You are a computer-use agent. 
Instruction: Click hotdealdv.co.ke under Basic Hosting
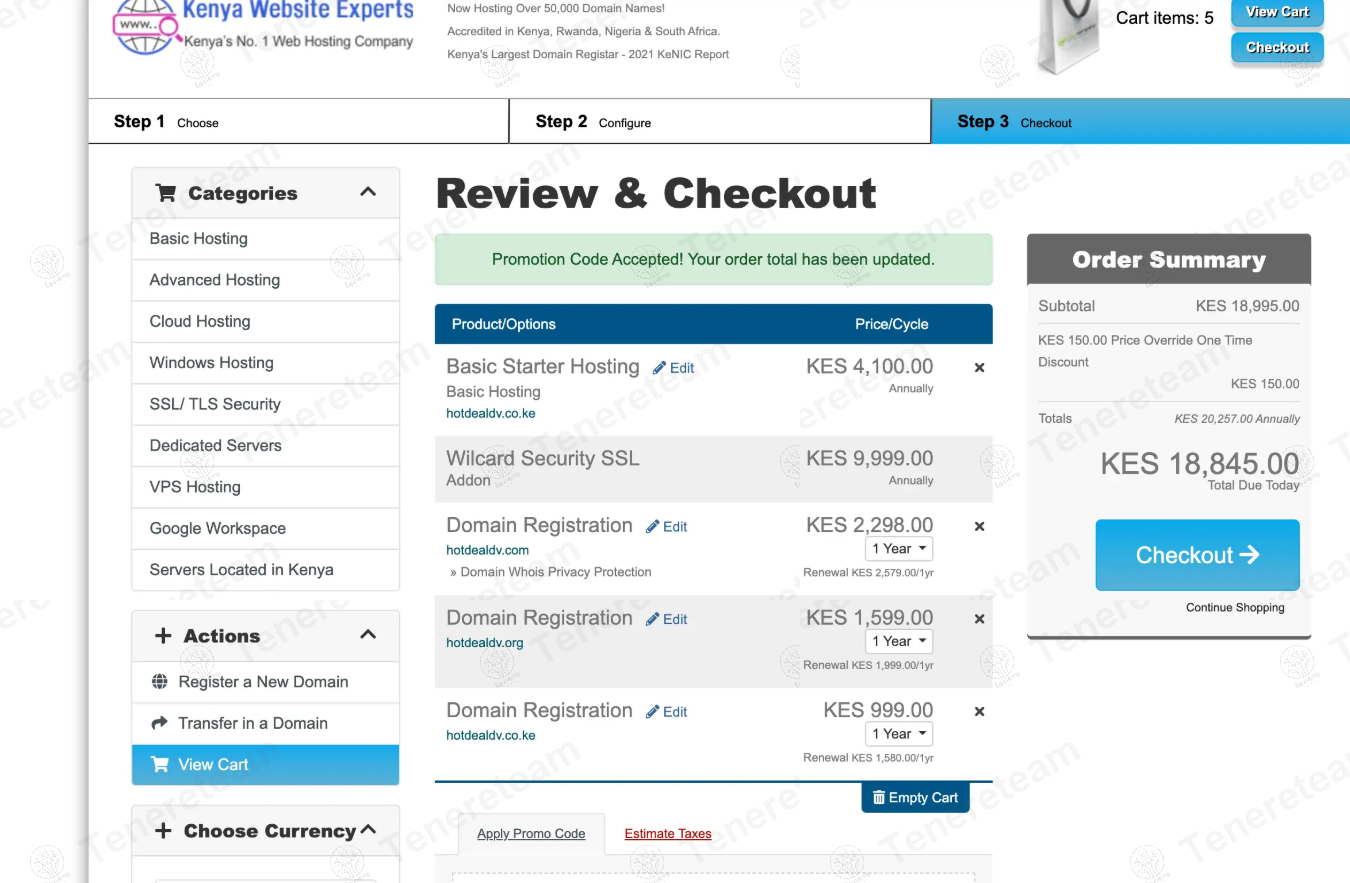[x=490, y=413]
